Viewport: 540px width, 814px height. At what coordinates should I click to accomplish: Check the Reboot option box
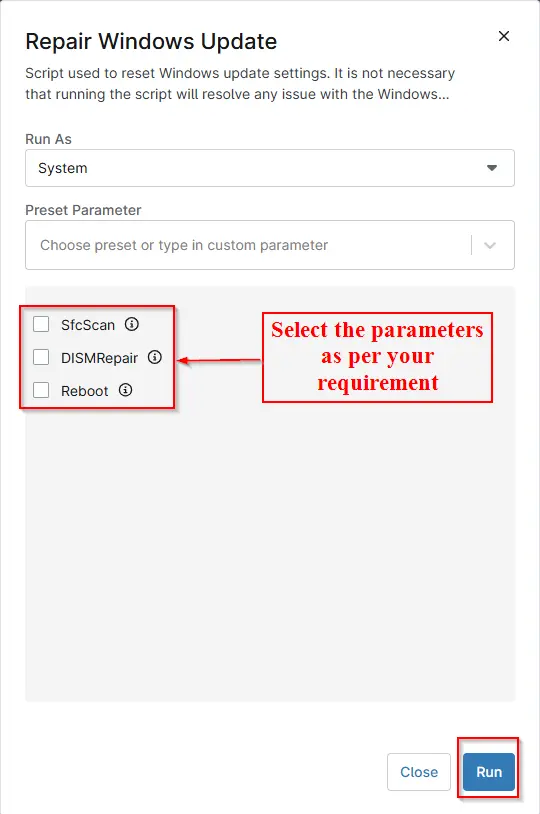(41, 390)
